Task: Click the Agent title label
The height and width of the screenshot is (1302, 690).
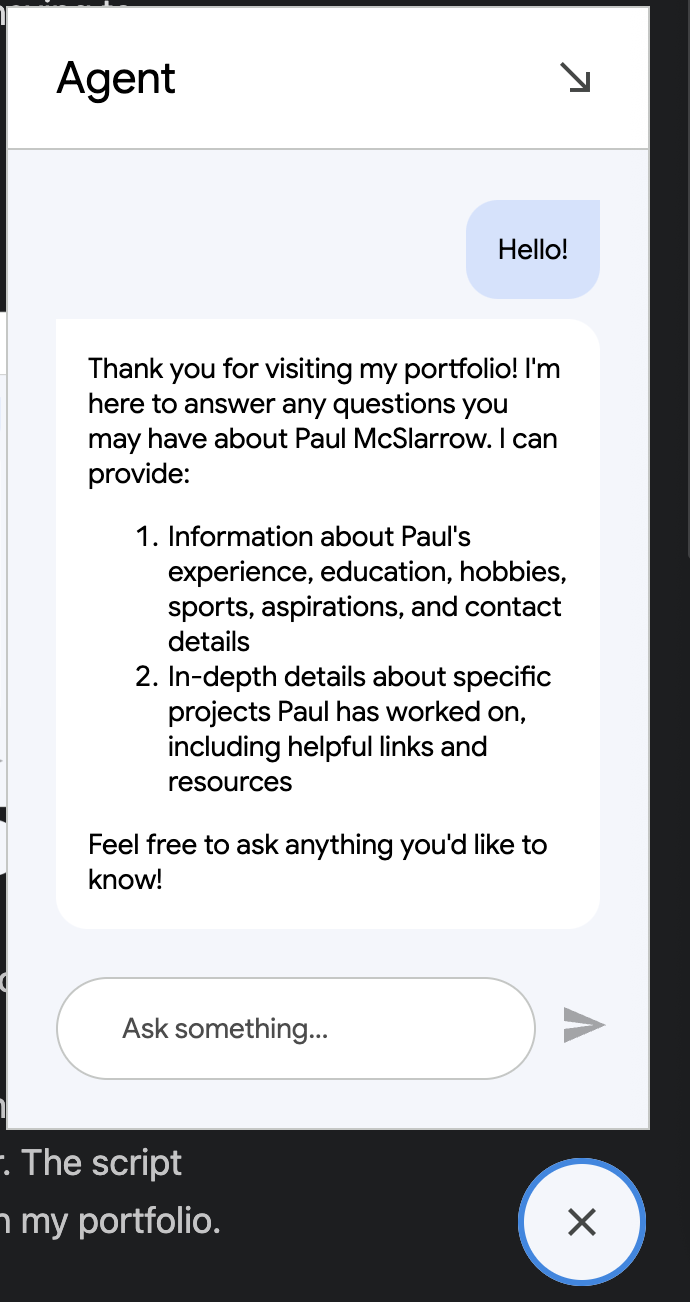Action: tap(116, 77)
